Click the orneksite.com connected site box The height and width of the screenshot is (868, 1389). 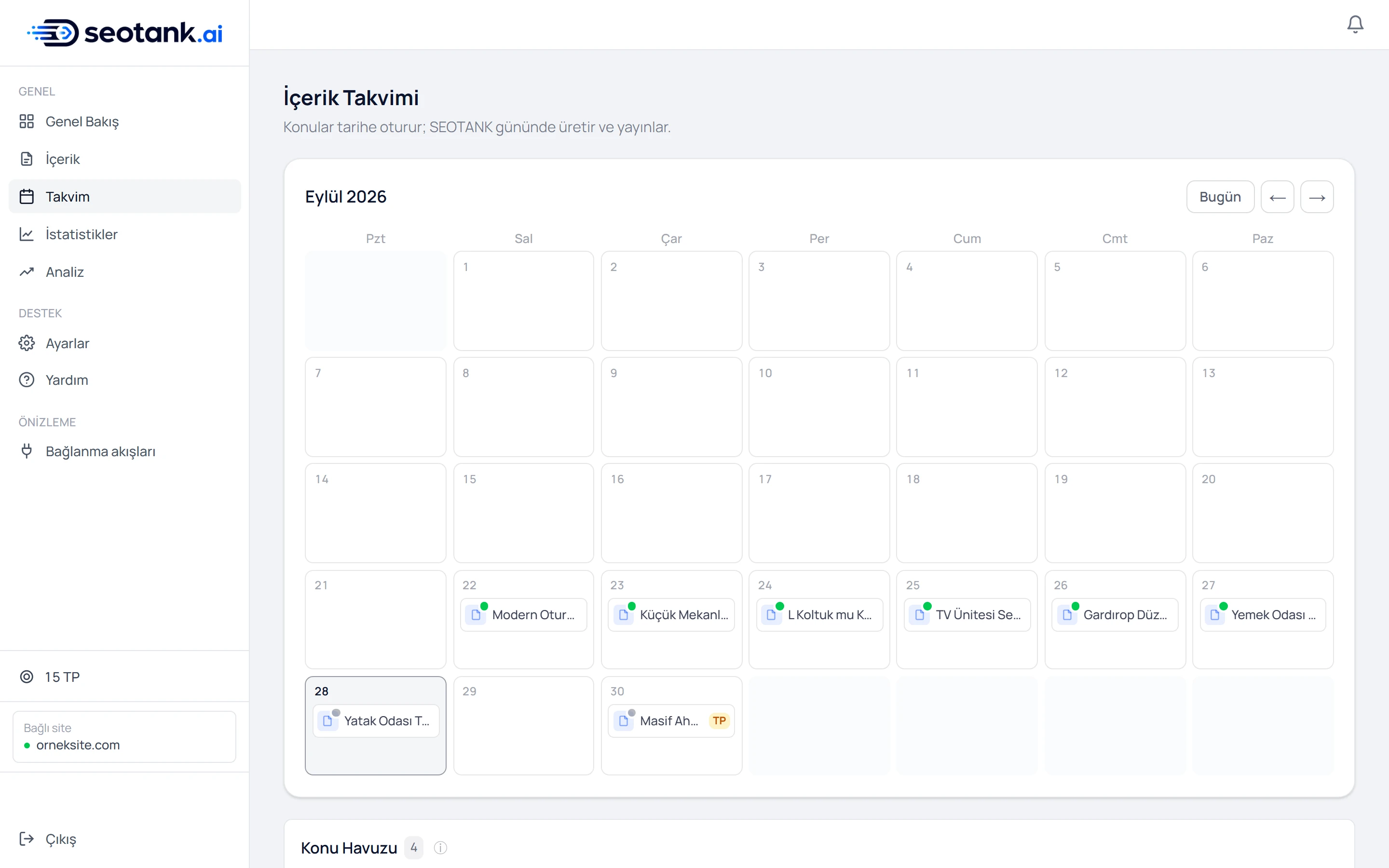coord(124,736)
